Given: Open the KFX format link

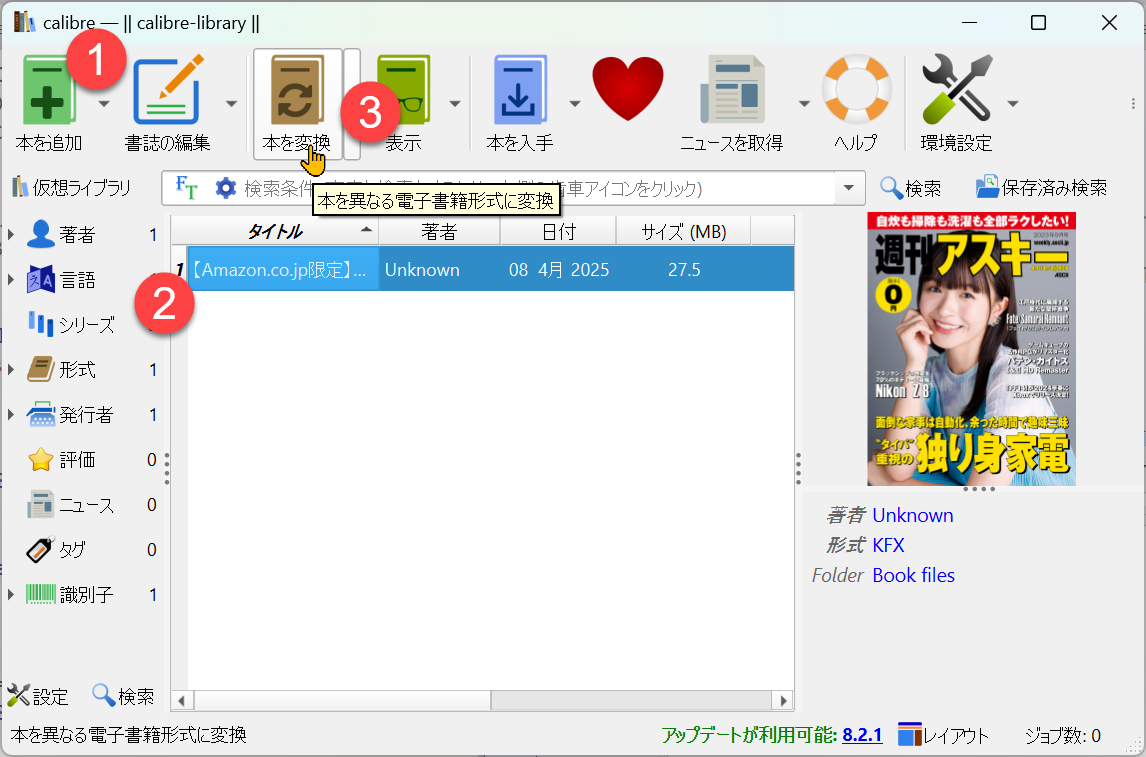Looking at the screenshot, I should pos(889,545).
